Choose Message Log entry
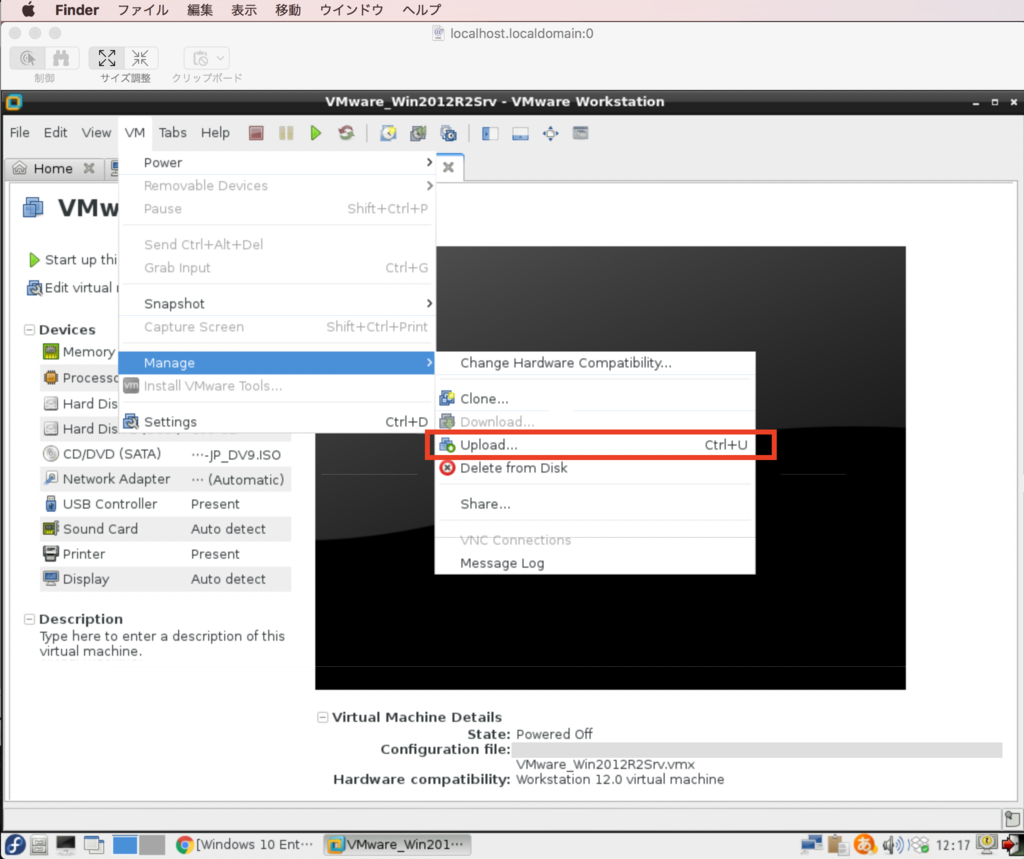Image resolution: width=1024 pixels, height=859 pixels. 595,563
